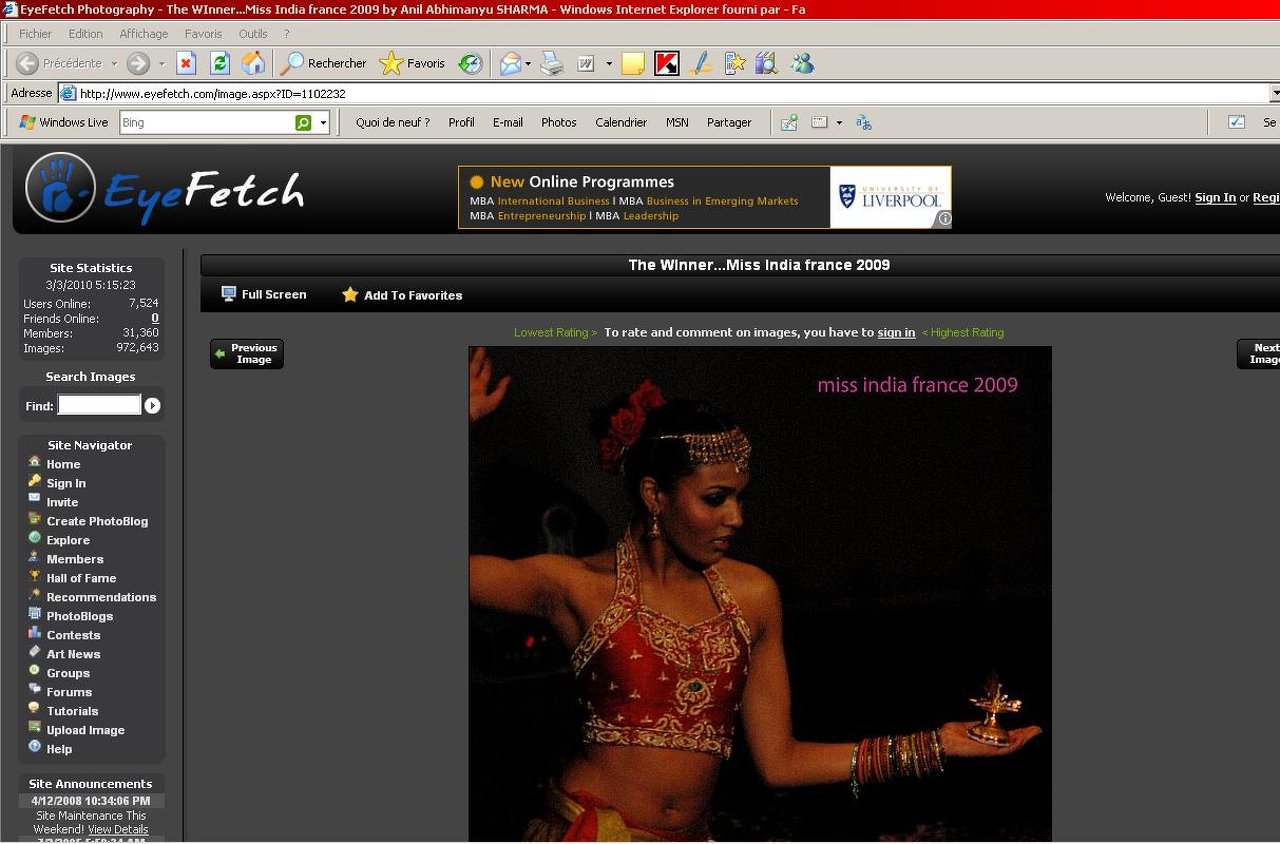Open the forward button history dropdown arrow
The image size is (1280, 844).
(160, 63)
